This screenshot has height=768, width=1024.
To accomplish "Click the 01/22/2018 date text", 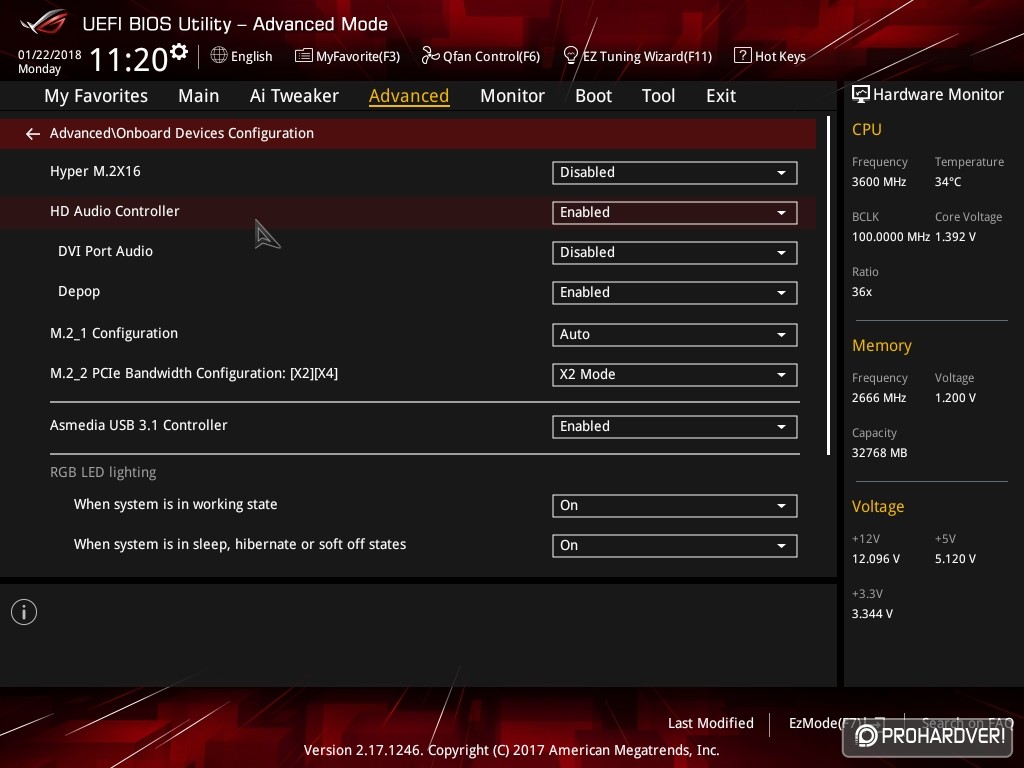I will [50, 55].
